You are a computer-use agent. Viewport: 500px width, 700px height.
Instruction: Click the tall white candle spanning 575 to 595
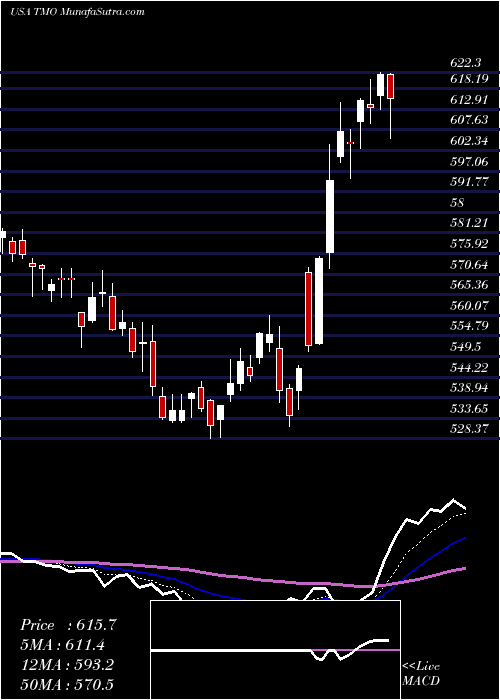[330, 217]
